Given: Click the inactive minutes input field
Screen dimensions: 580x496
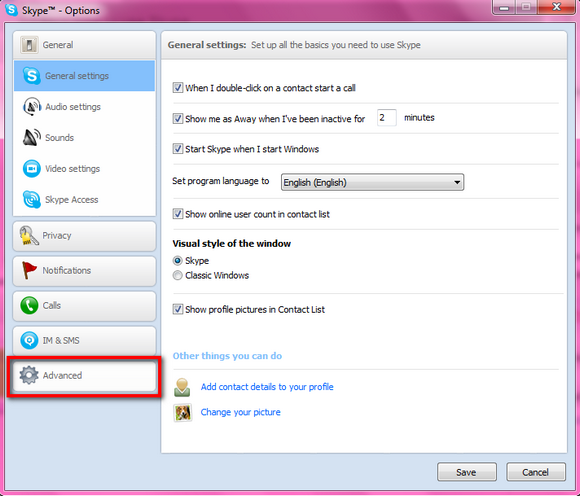Looking at the screenshot, I should click(x=387, y=118).
